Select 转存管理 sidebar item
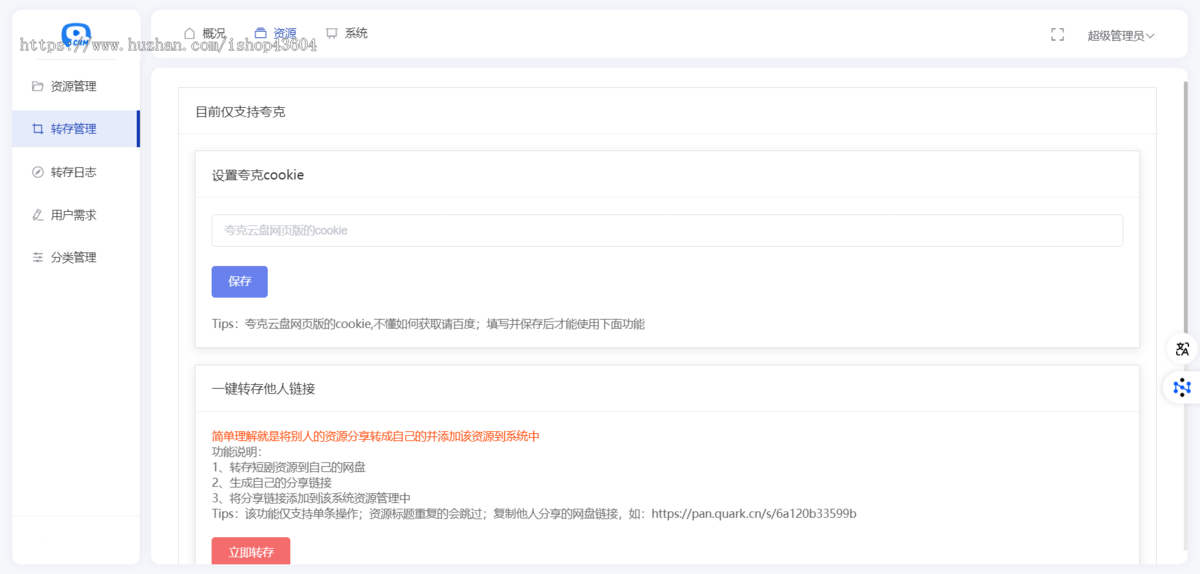 (76, 129)
